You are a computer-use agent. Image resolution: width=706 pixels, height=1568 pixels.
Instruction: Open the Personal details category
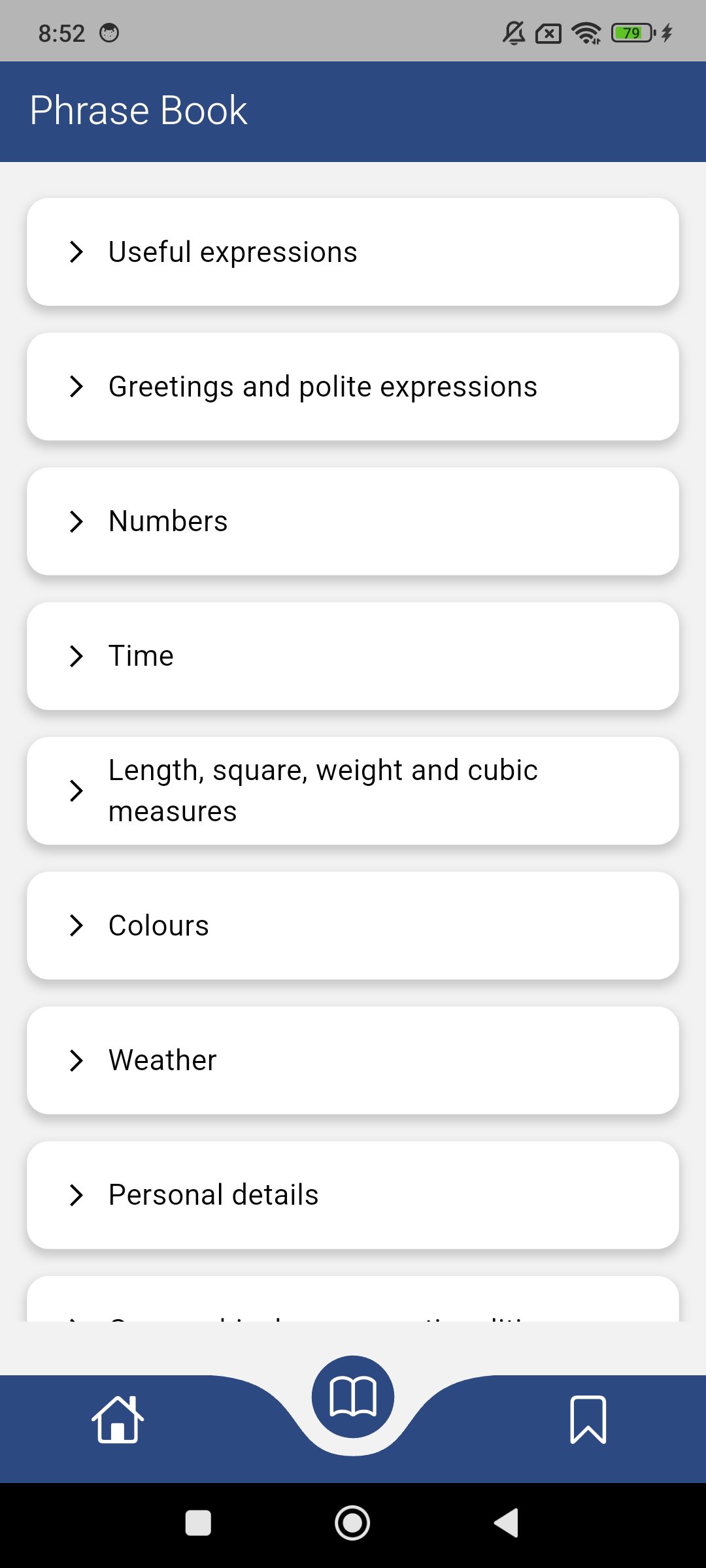click(213, 1195)
